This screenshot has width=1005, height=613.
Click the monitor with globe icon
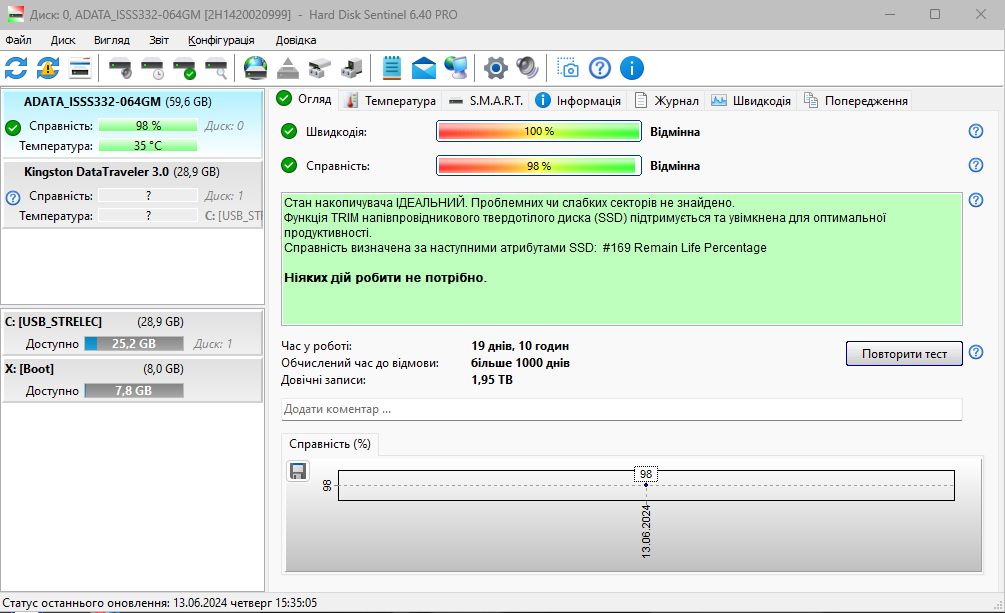pyautogui.click(x=456, y=68)
